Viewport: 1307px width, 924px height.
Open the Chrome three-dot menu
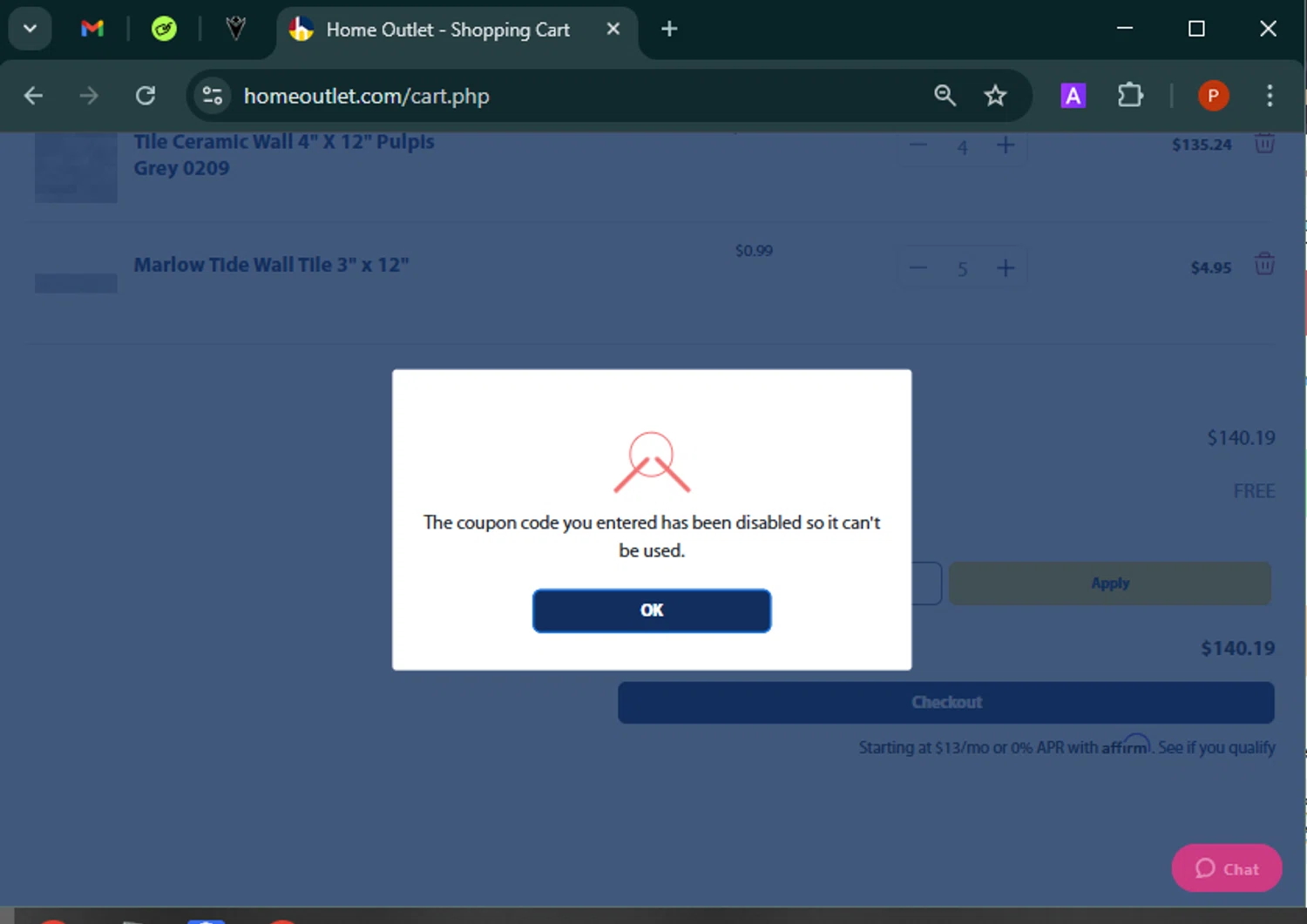[x=1270, y=95]
